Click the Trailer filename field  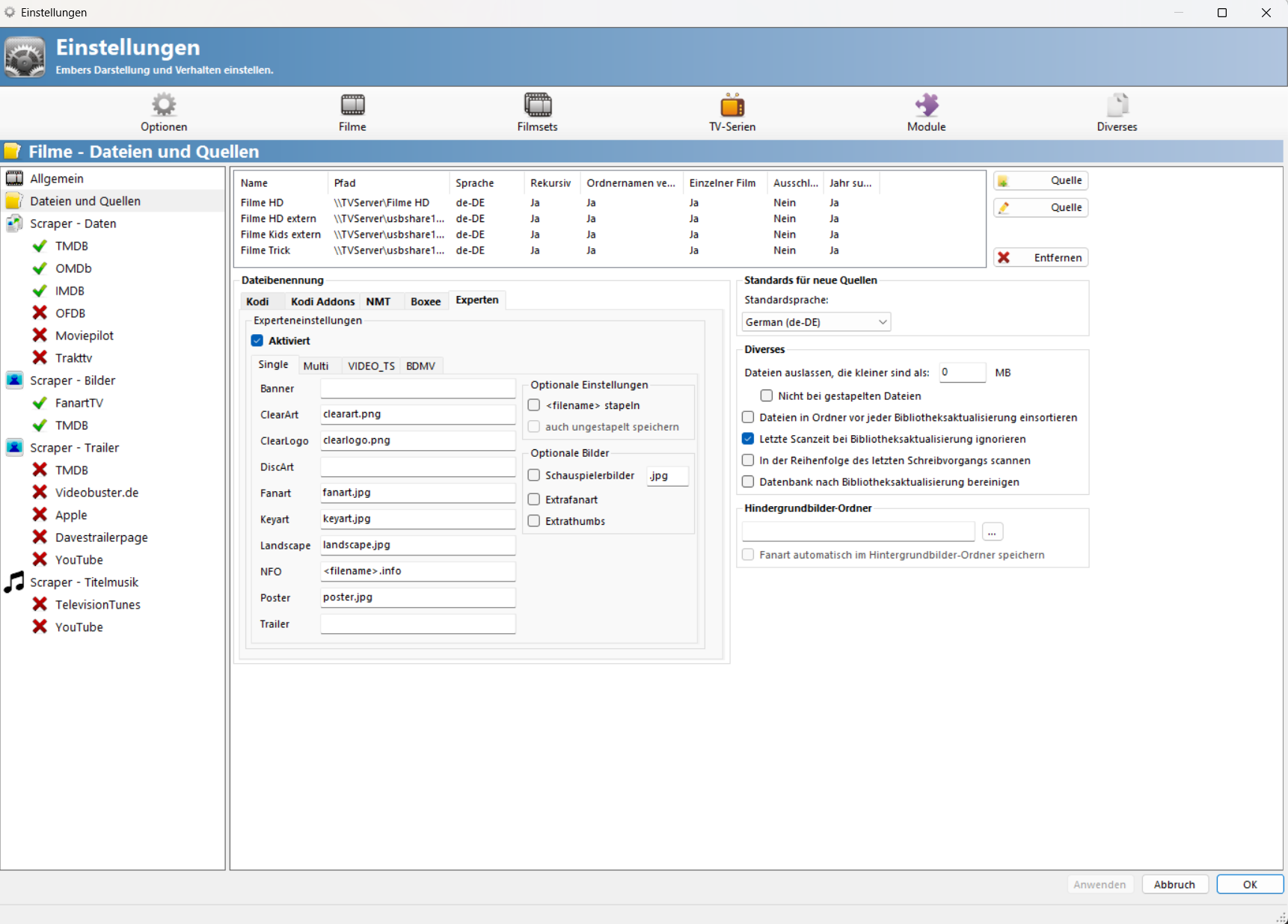pyautogui.click(x=418, y=623)
